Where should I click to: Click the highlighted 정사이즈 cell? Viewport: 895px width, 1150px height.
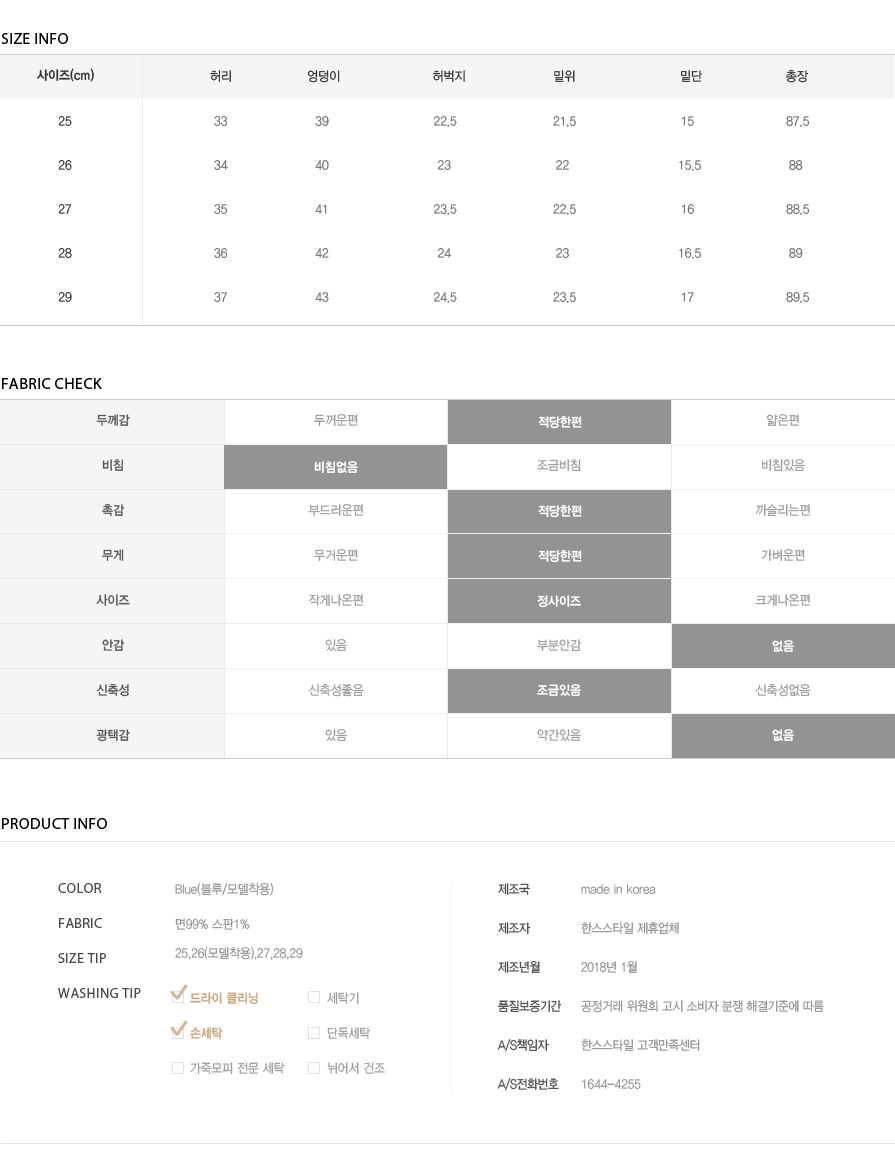(x=559, y=601)
